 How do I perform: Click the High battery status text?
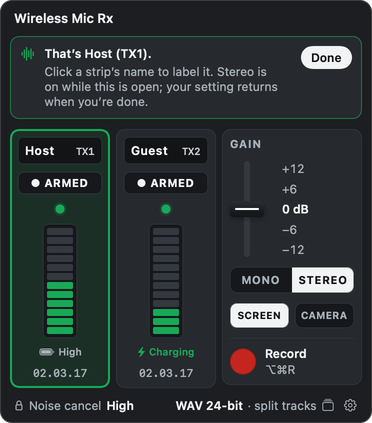click(70, 352)
